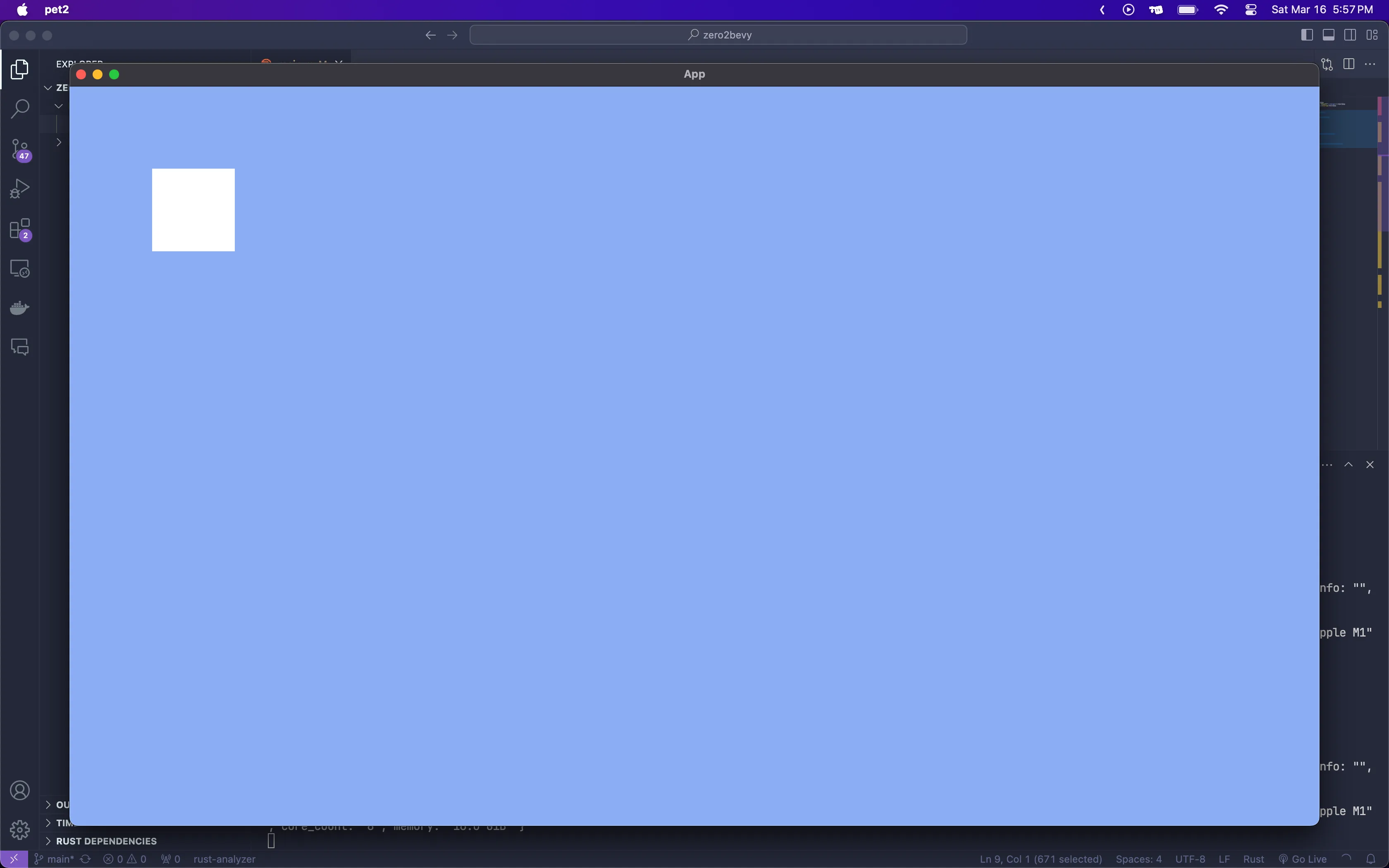
Task: Click rust-analyzer in the status bar
Action: (224, 859)
